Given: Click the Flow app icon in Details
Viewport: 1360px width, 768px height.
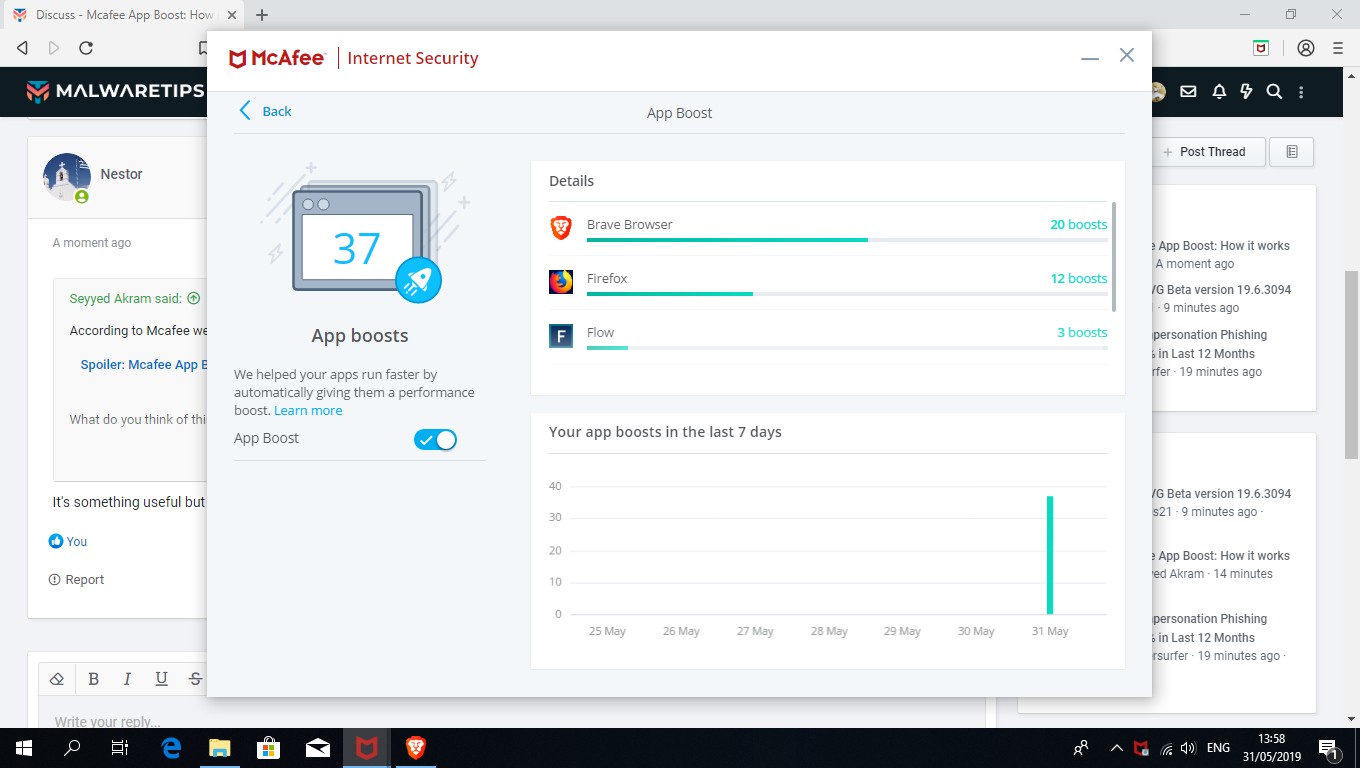Looking at the screenshot, I should (x=561, y=335).
